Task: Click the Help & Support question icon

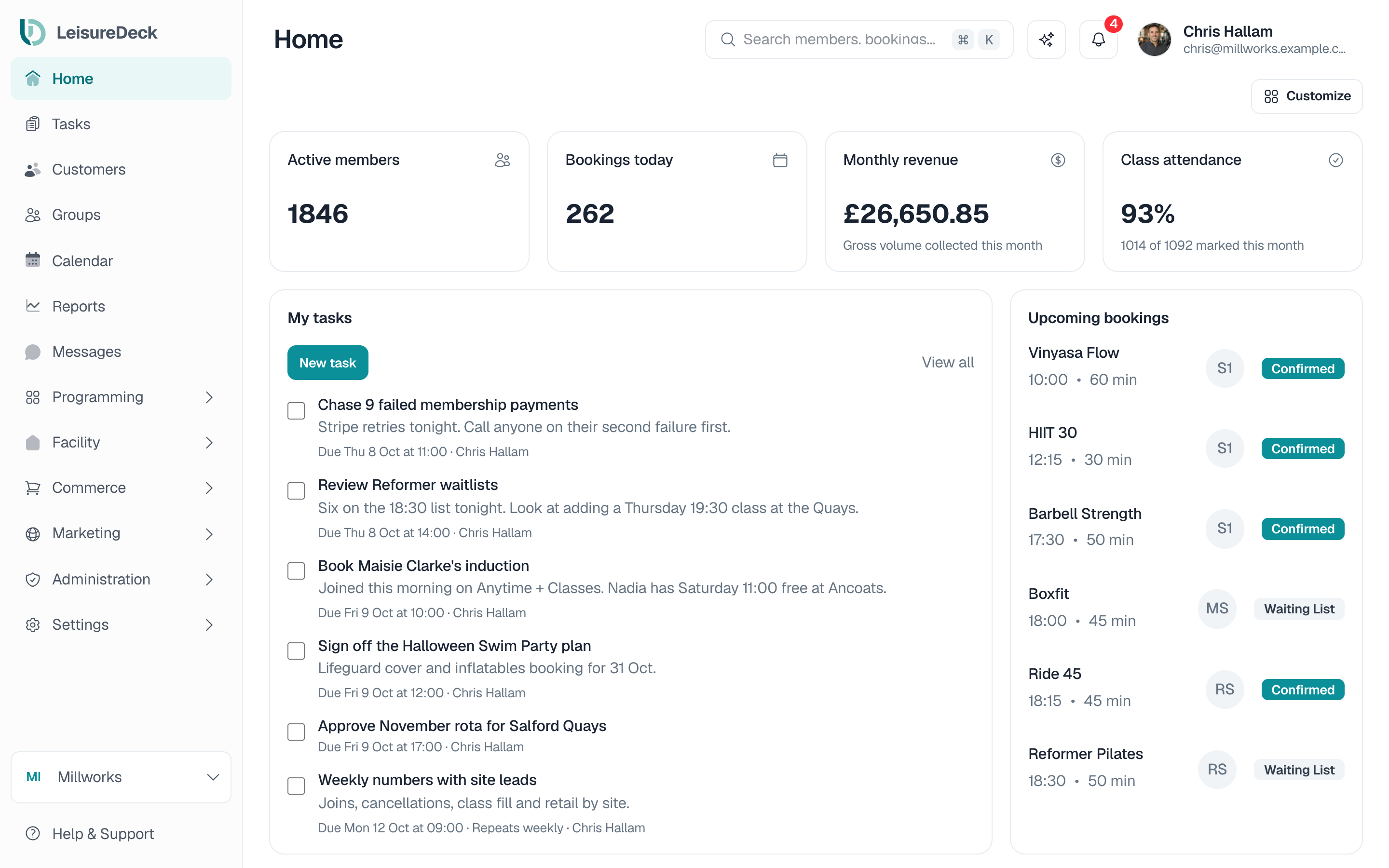Action: (x=33, y=833)
